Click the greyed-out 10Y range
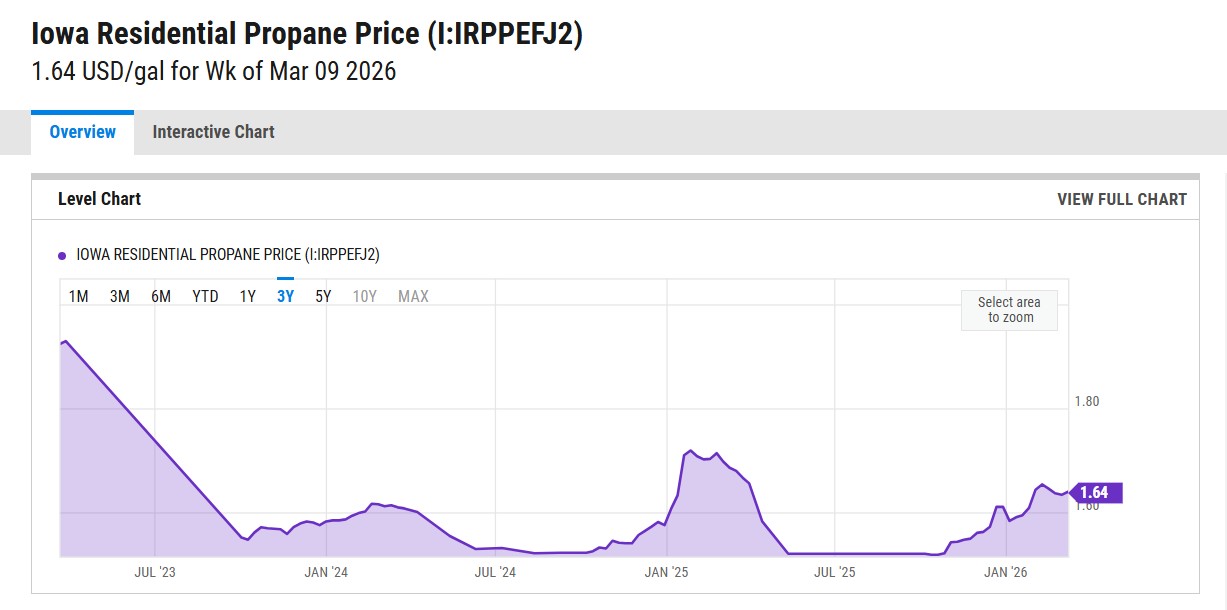The width and height of the screenshot is (1227, 610). [364, 296]
